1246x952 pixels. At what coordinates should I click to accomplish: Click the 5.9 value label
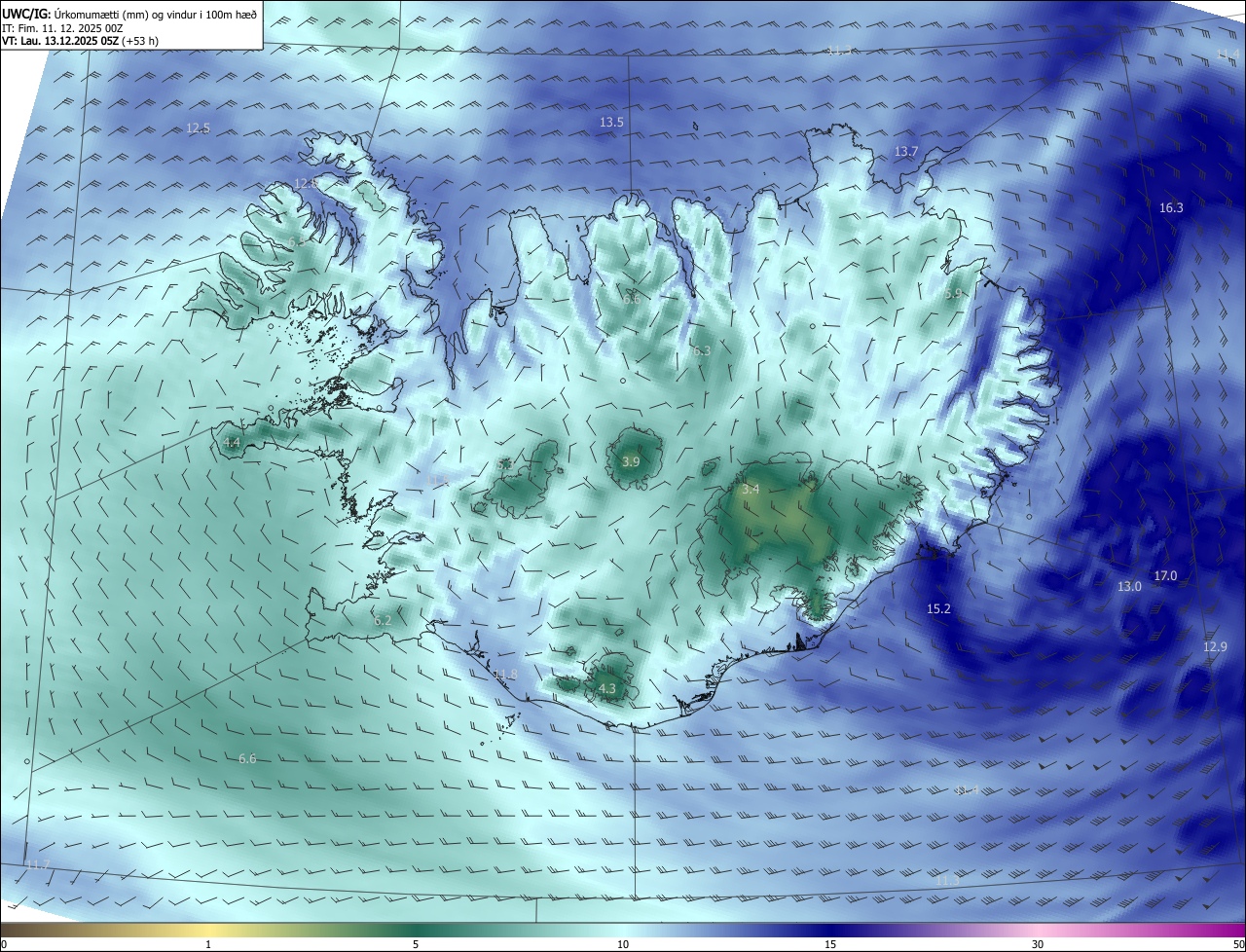click(x=953, y=293)
